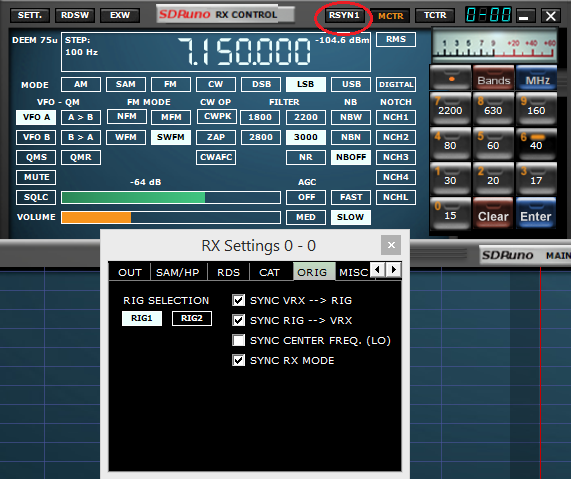Uncheck SYNC RX MODE checkbox

pos(239,360)
